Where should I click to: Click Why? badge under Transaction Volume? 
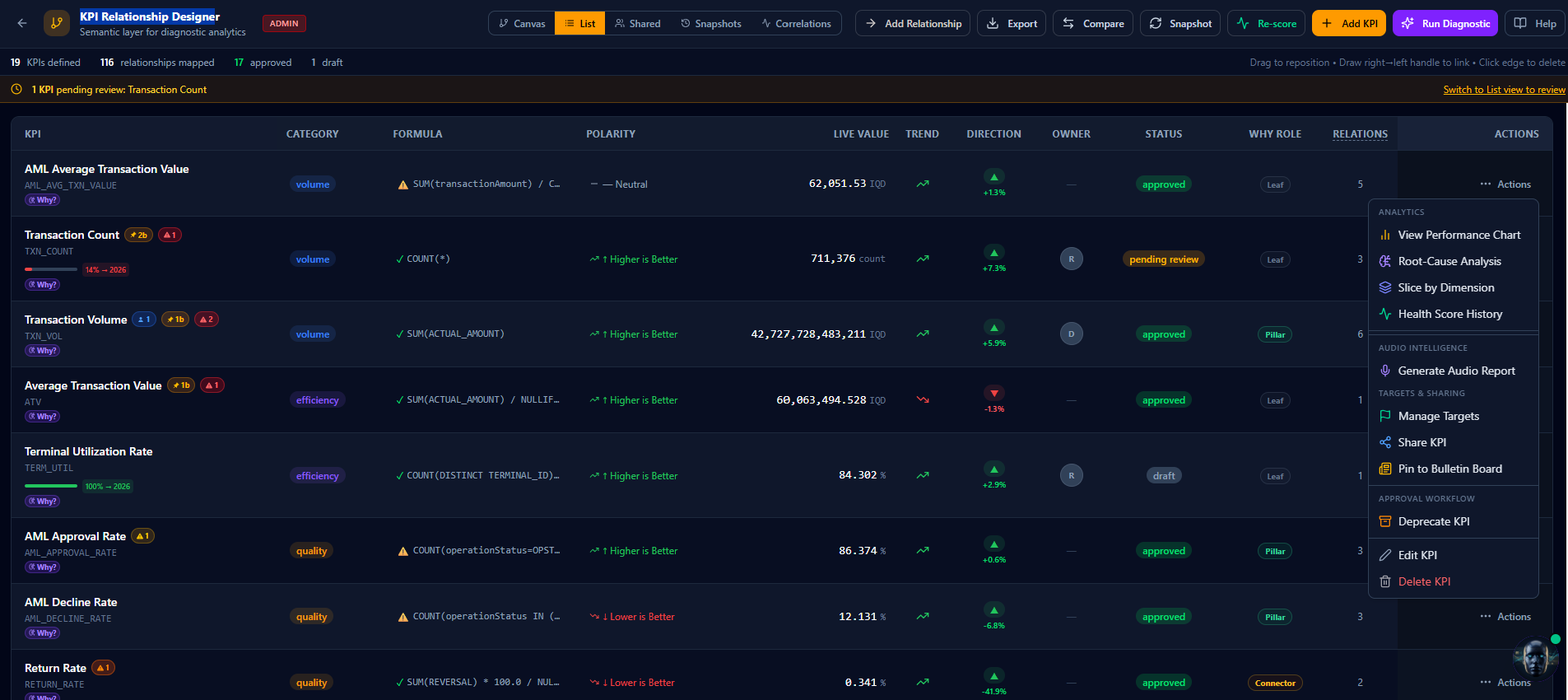point(43,351)
